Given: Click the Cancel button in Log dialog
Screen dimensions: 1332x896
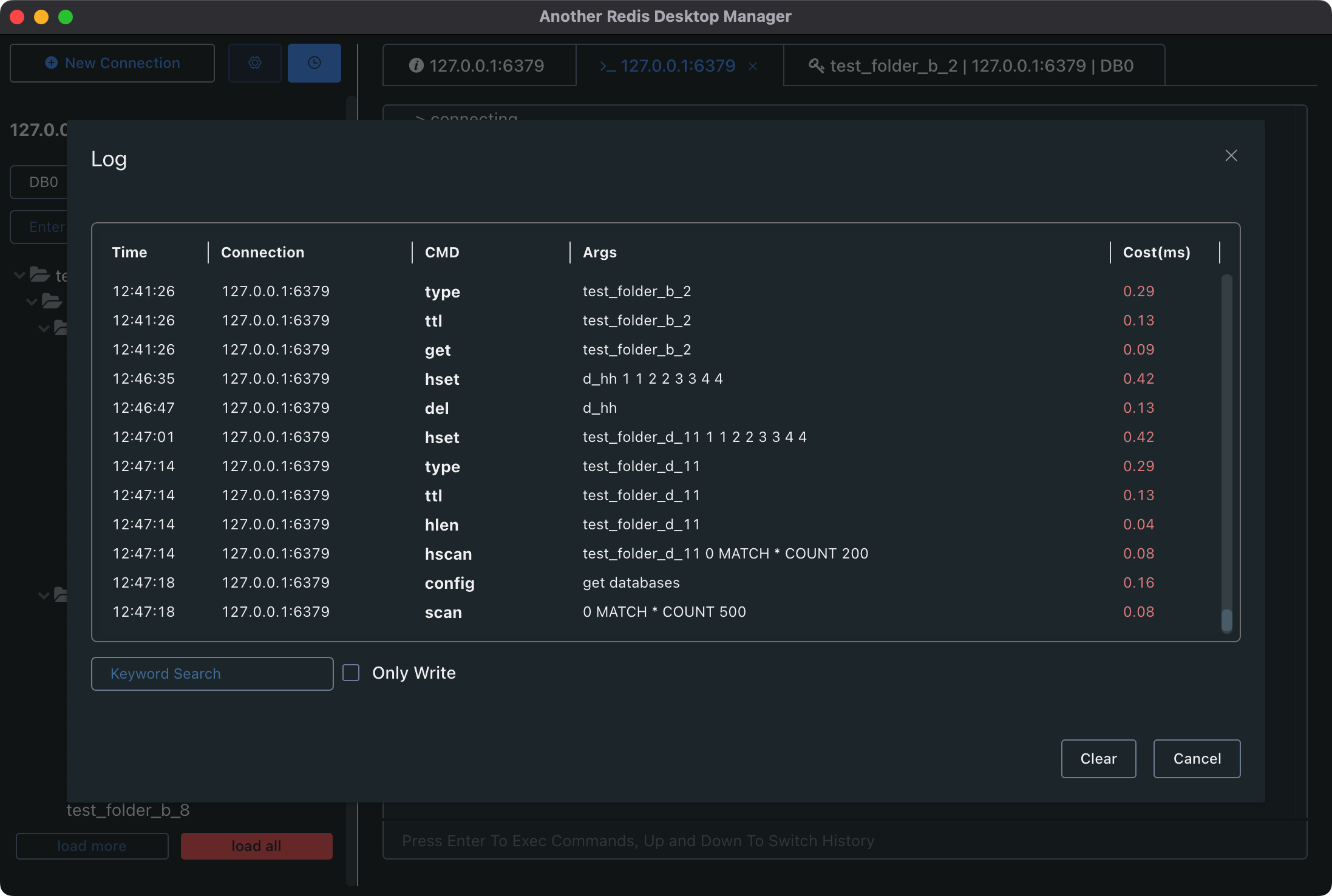Looking at the screenshot, I should (x=1197, y=758).
